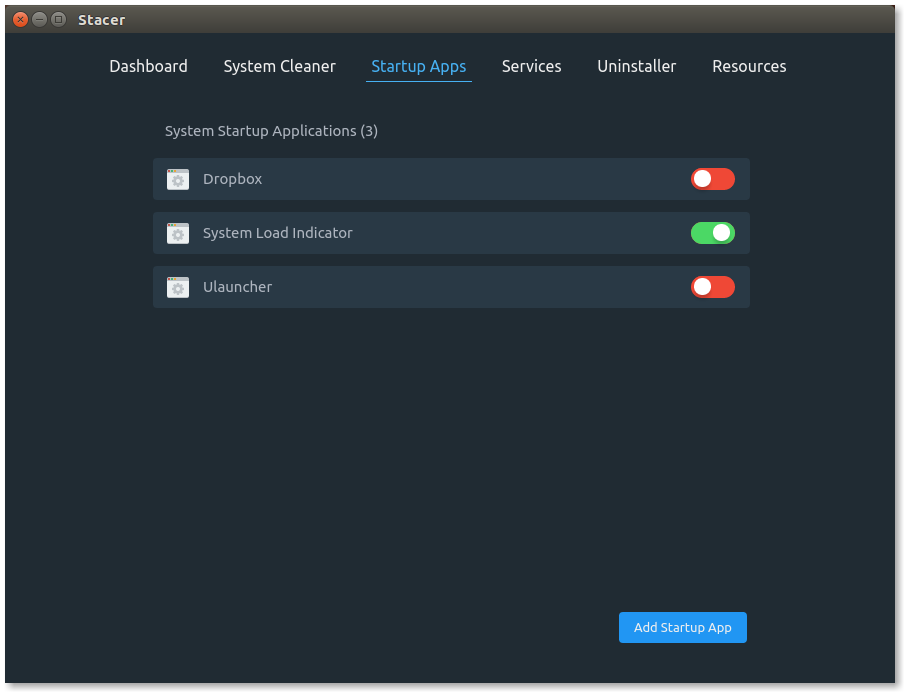Screen dimensions: 904x692
Task: Click the Add Startup App button
Action: click(x=683, y=627)
